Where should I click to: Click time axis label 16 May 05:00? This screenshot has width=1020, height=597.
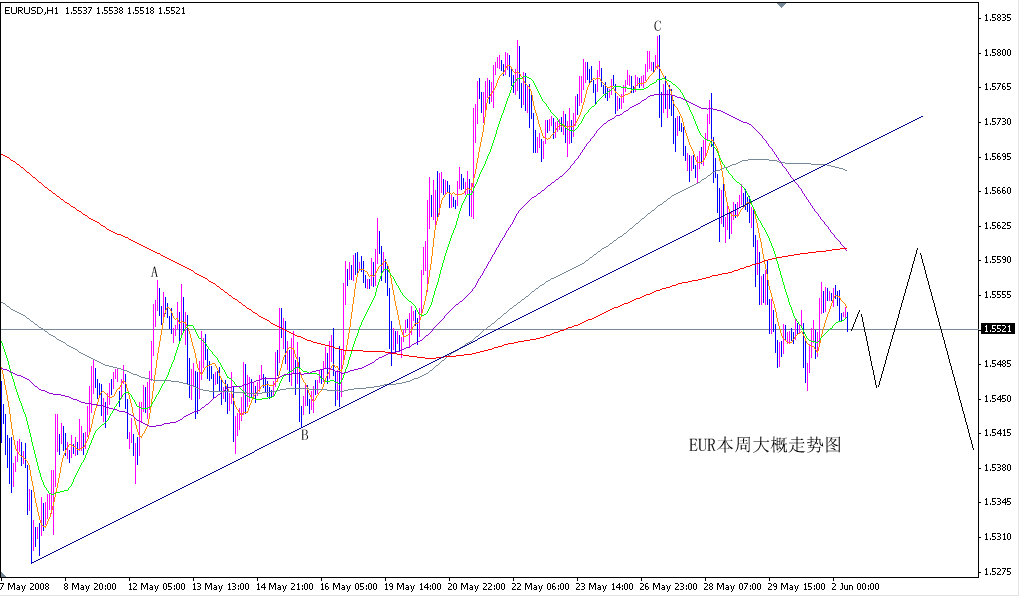click(x=349, y=587)
